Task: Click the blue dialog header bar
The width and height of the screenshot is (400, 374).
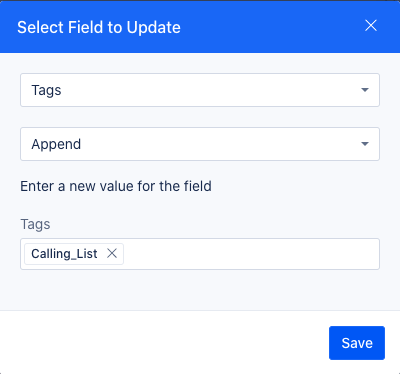Action: (x=200, y=26)
